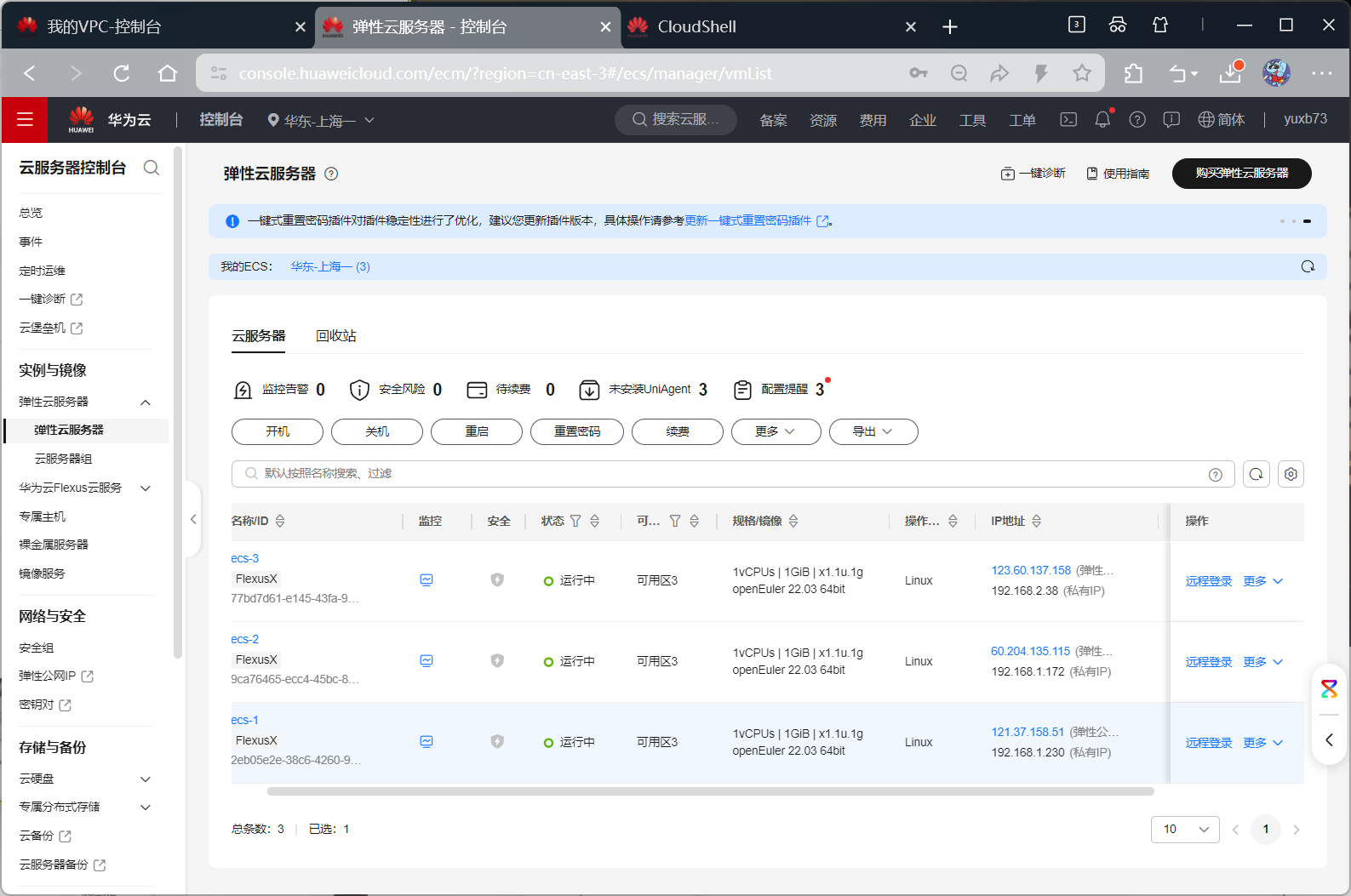Click 关机 button
Viewport: 1351px width, 896px height.
[377, 431]
